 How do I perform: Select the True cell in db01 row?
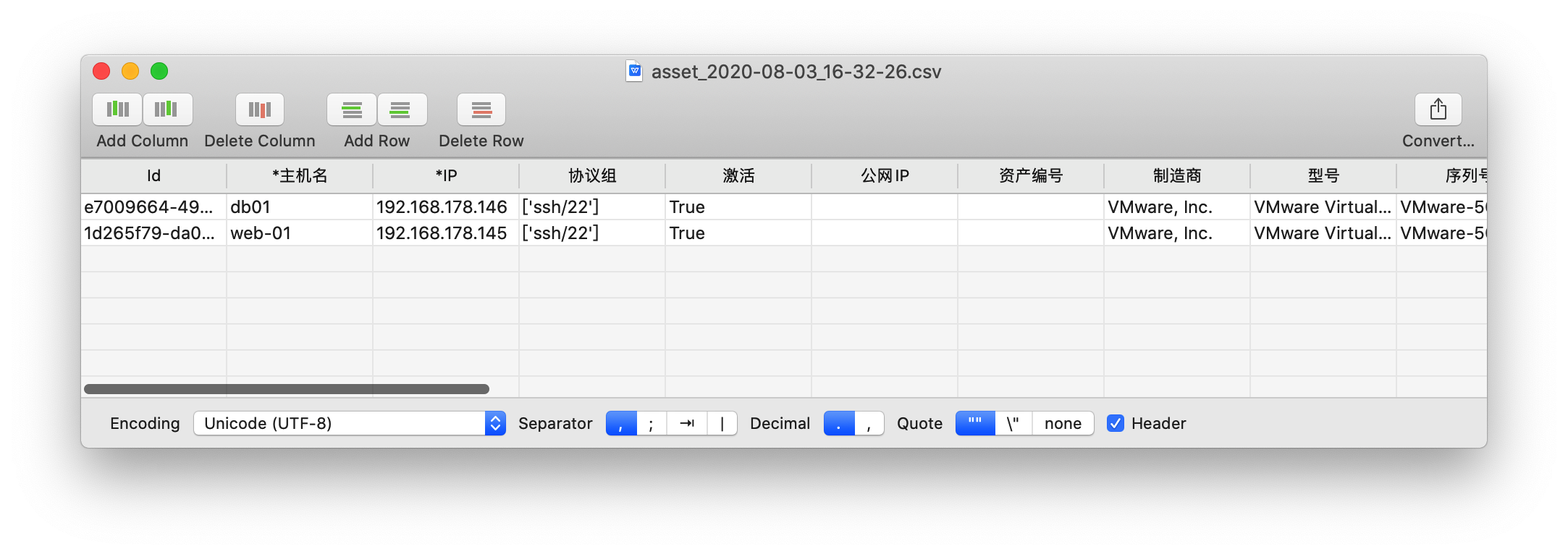click(738, 207)
